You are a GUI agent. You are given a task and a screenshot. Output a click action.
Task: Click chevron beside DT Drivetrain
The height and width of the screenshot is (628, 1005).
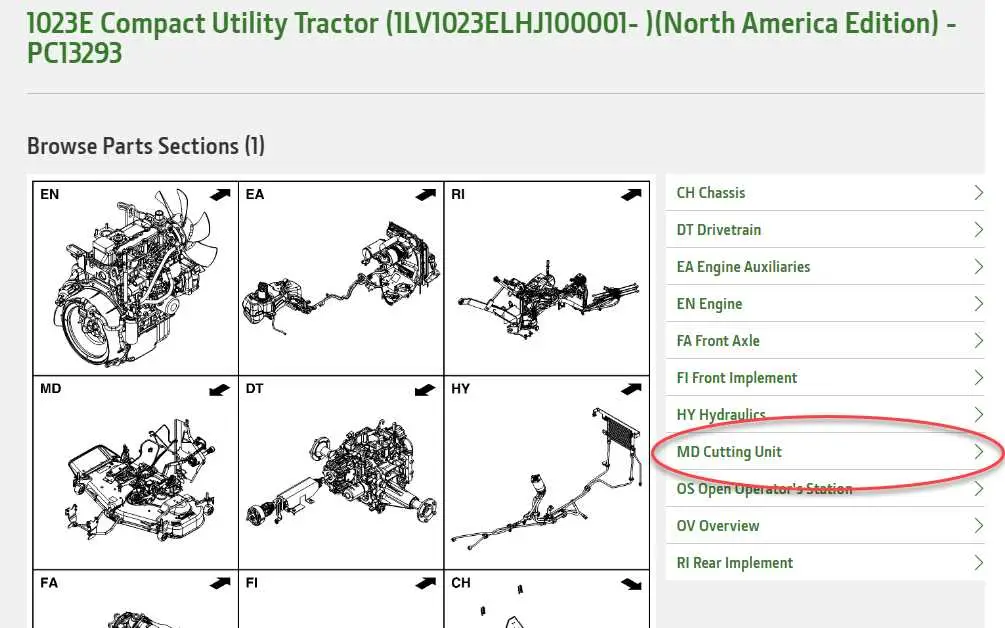[978, 229]
